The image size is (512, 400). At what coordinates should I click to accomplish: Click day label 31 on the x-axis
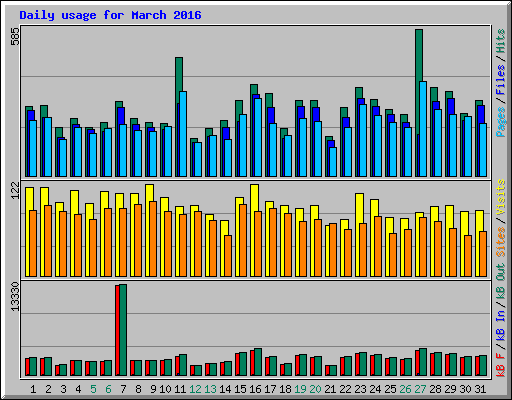coord(480,389)
